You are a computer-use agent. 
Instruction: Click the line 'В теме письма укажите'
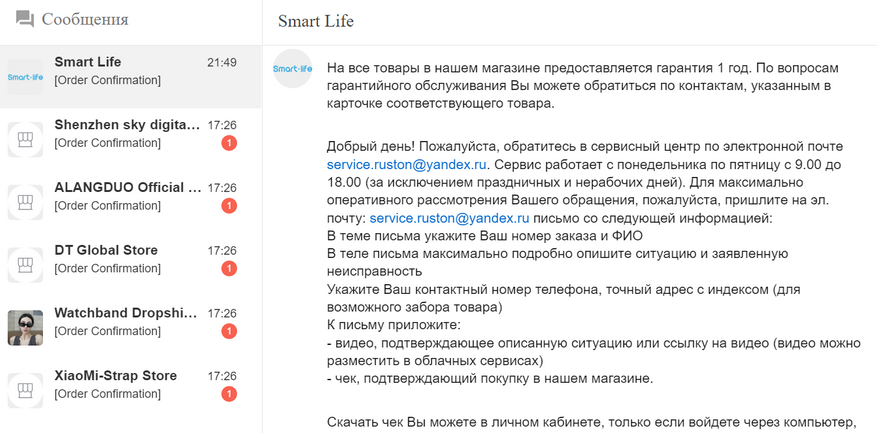tap(484, 236)
